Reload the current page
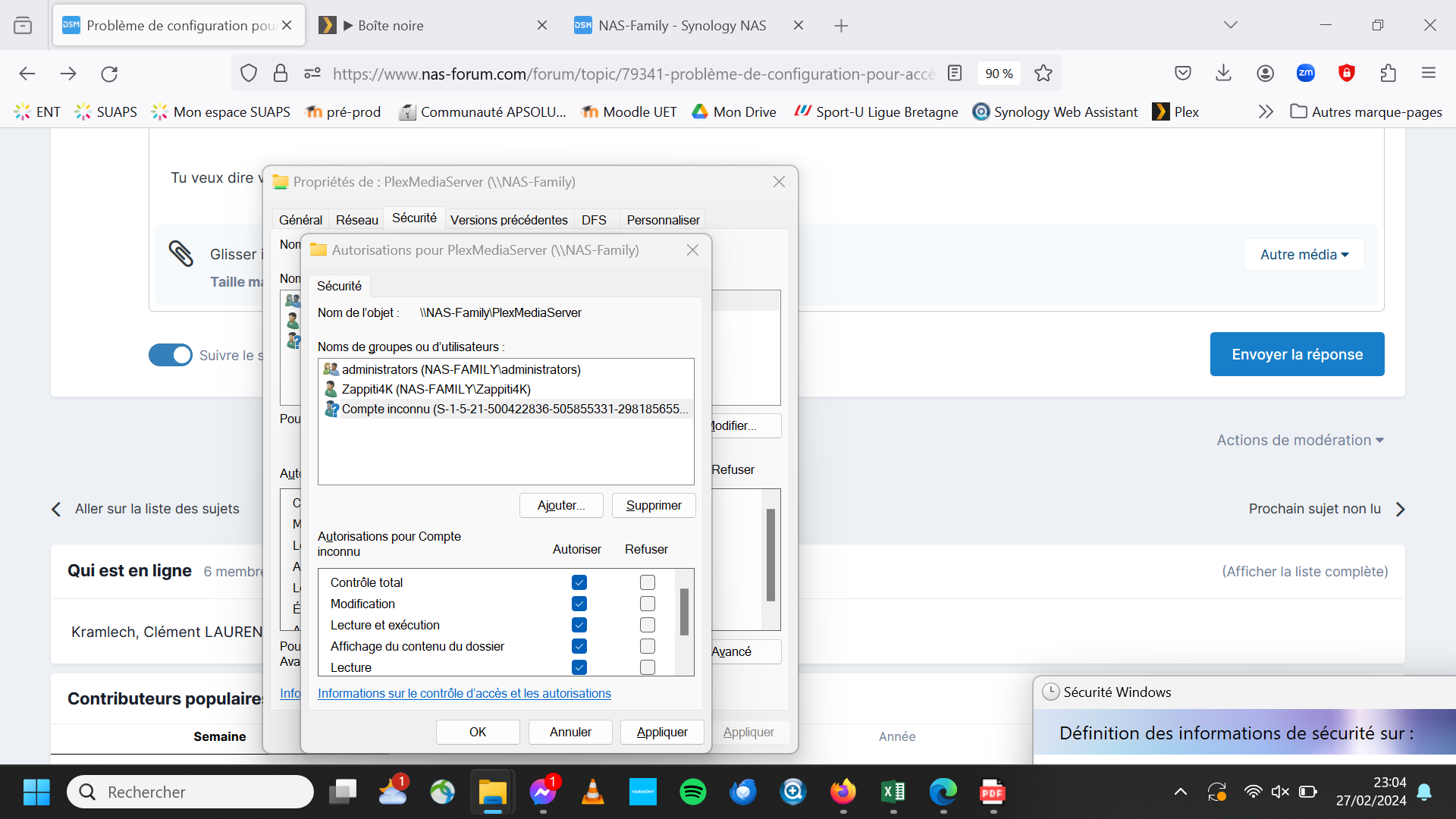 click(109, 74)
